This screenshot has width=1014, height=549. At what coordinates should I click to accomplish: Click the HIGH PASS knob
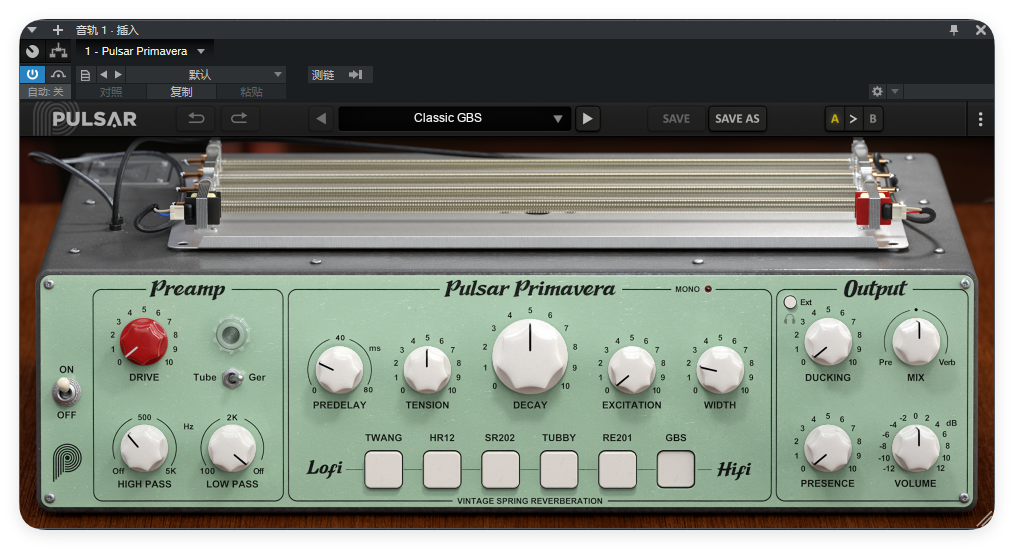coord(144,448)
